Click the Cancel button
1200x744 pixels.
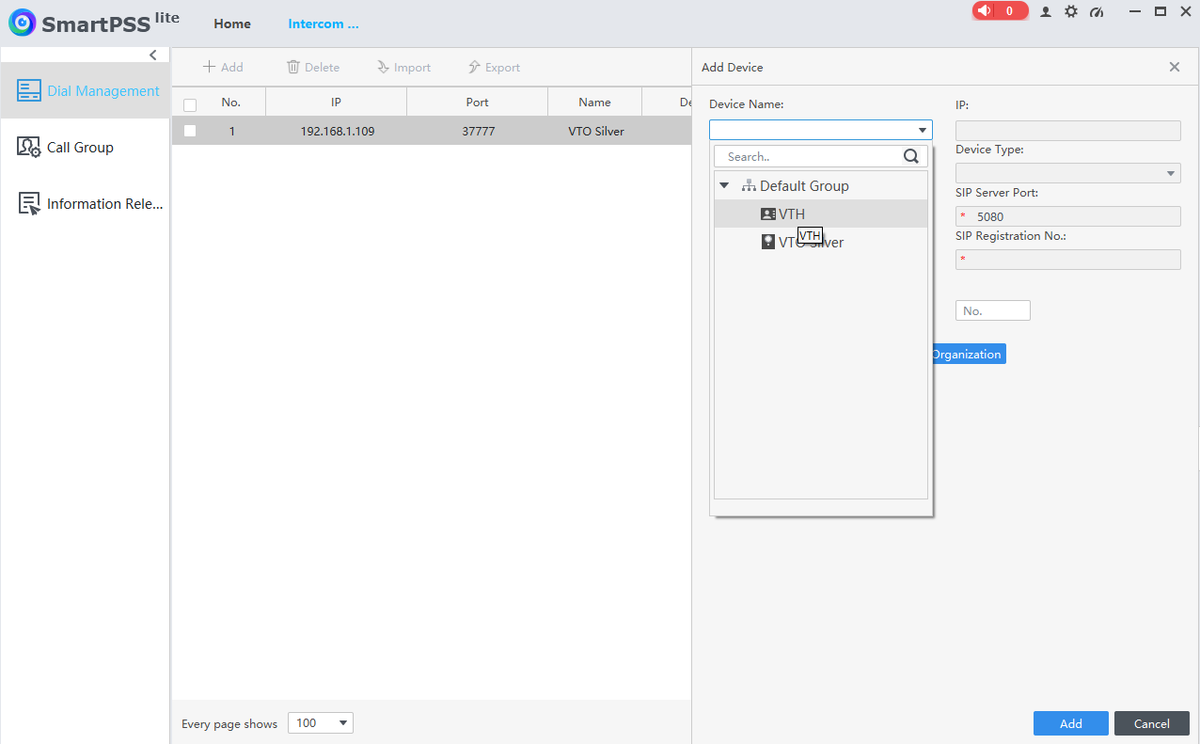pos(1151,723)
